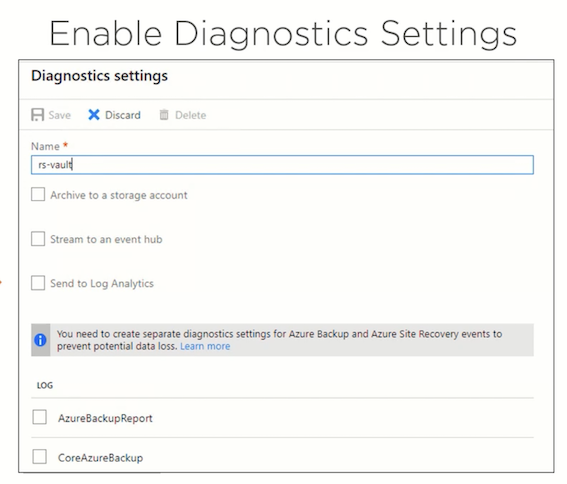Tick the Send to Log Analytics checkbox

38,283
